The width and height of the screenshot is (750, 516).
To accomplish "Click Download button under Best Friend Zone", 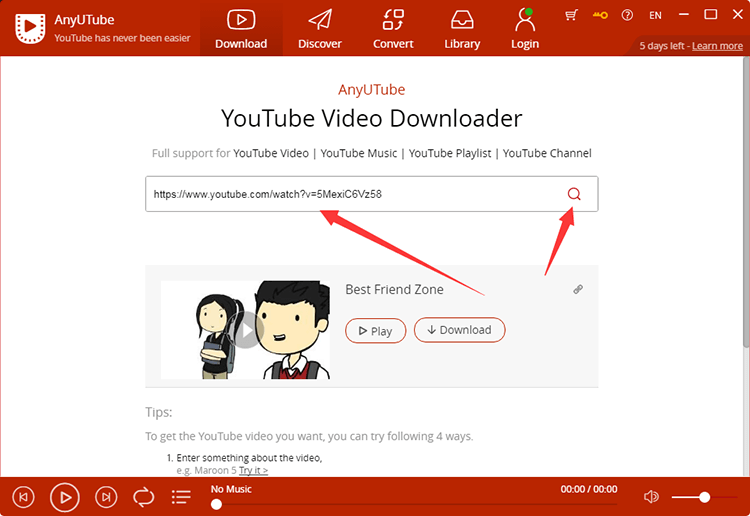I will (459, 330).
